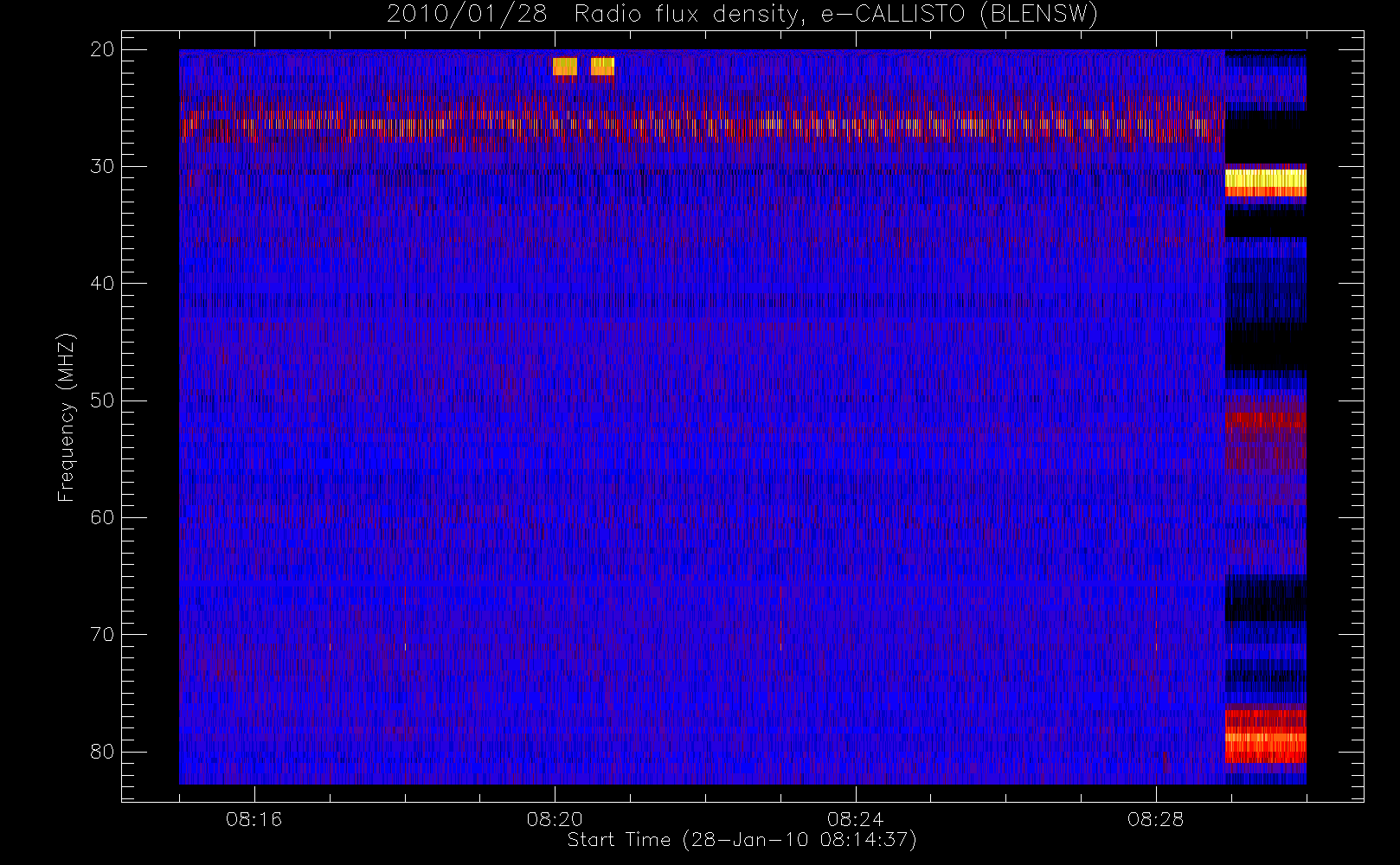Click the first yellow burst block near 08:20
The image size is (1400, 865).
tap(565, 67)
